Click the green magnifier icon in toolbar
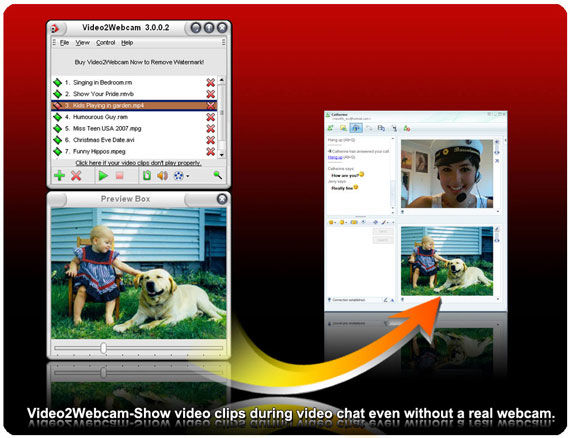The width and height of the screenshot is (570, 438). pyautogui.click(x=217, y=175)
